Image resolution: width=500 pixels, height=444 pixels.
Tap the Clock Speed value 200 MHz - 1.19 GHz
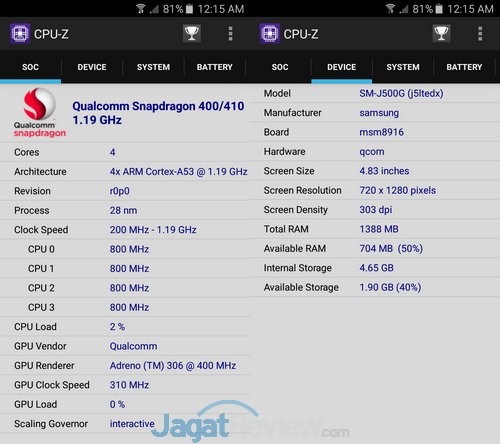153,230
